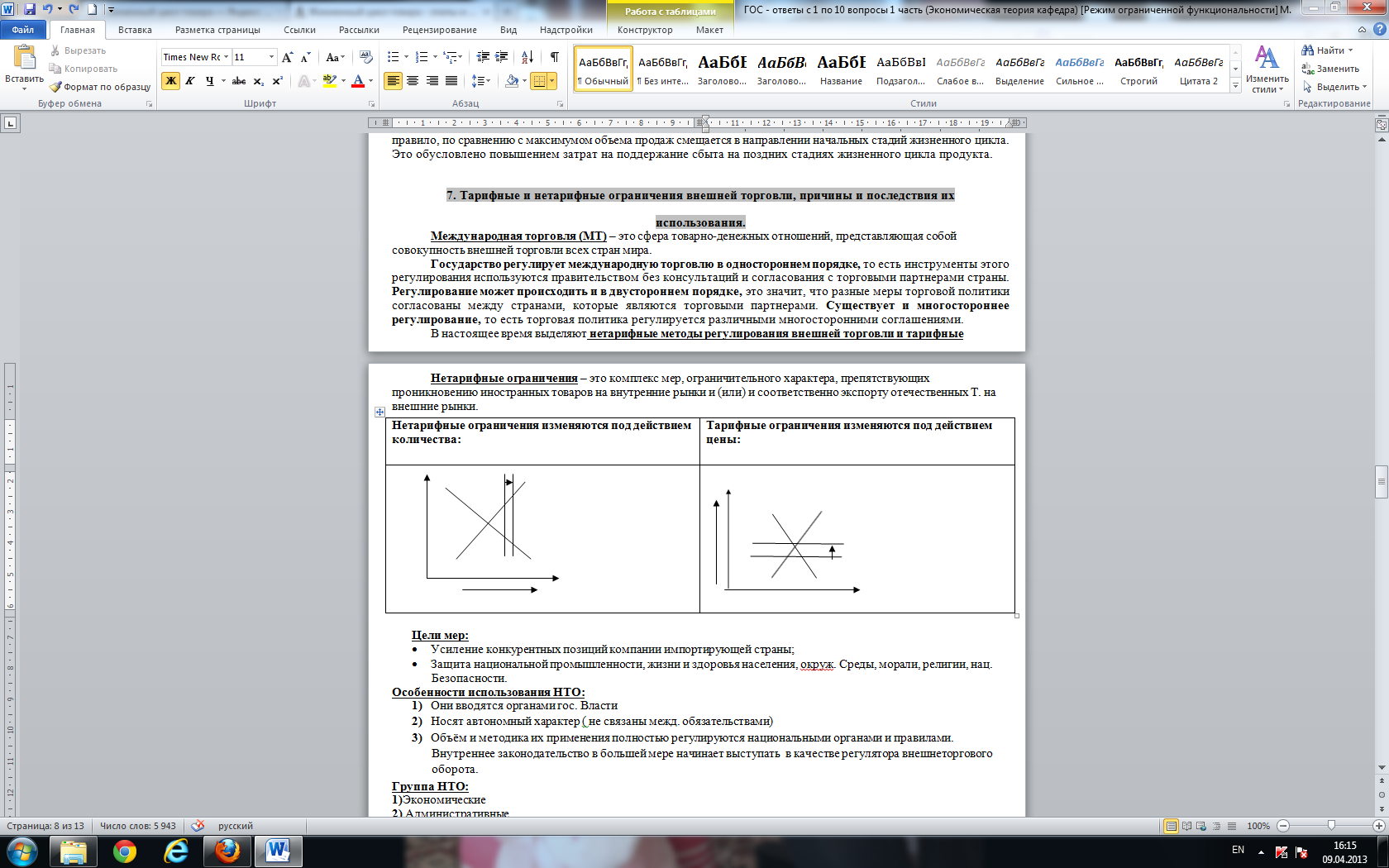The height and width of the screenshot is (868, 1389).
Task: Switch to Разметка страницы tab
Action: pos(217,30)
